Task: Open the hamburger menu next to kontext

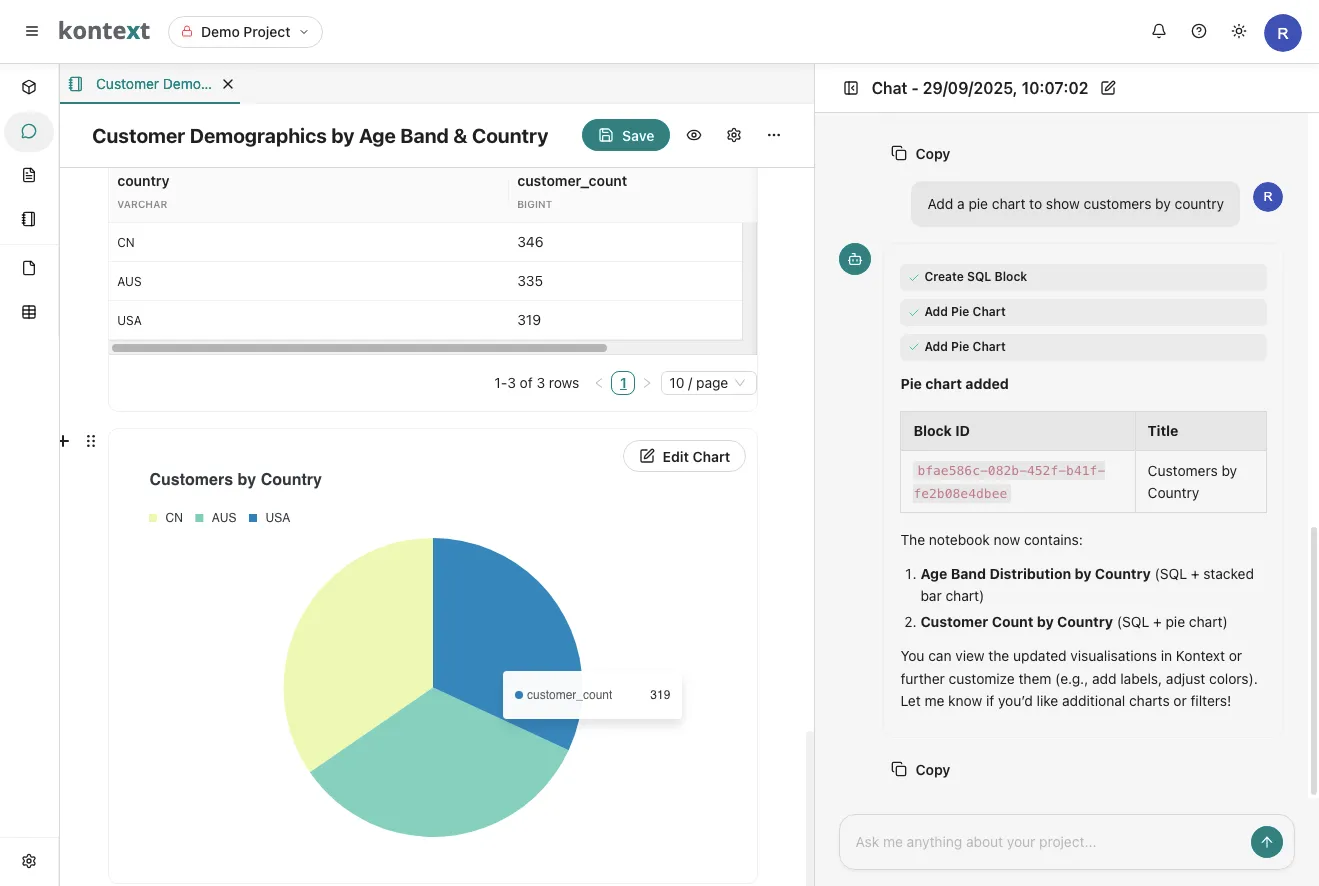Action: [x=32, y=32]
